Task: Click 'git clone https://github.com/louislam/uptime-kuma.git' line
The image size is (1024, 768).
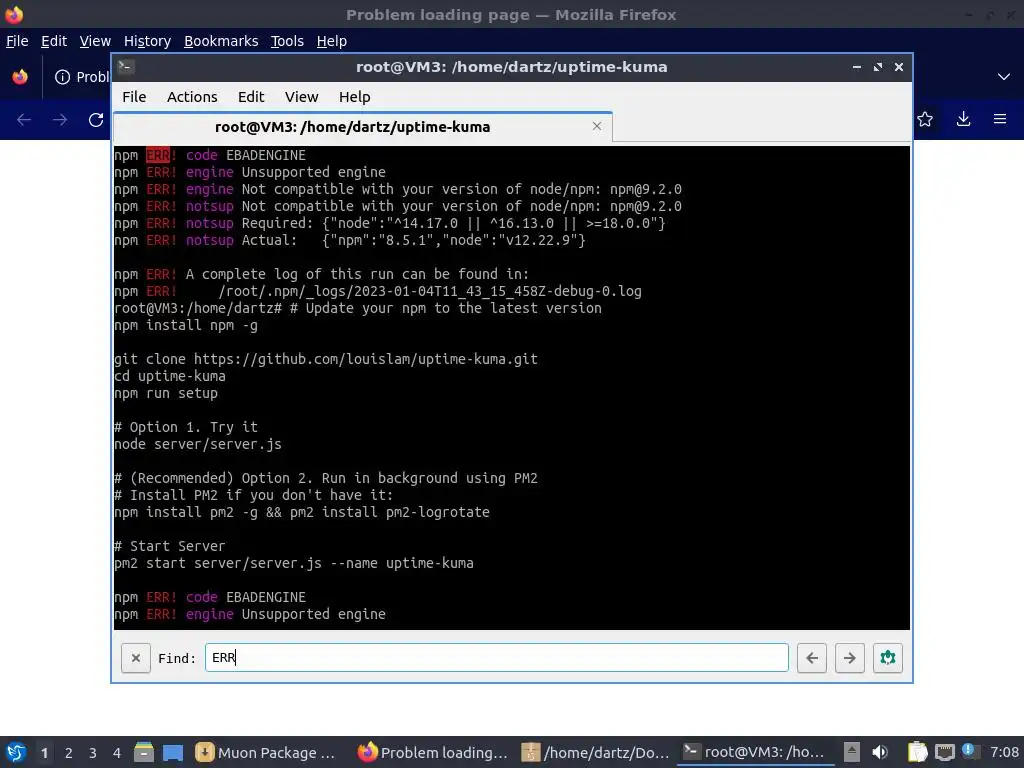Action: [325, 359]
